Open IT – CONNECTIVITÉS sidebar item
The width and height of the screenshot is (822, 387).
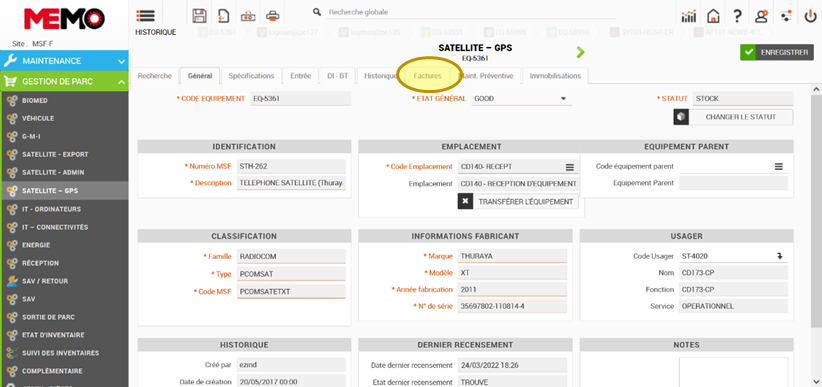click(x=64, y=227)
